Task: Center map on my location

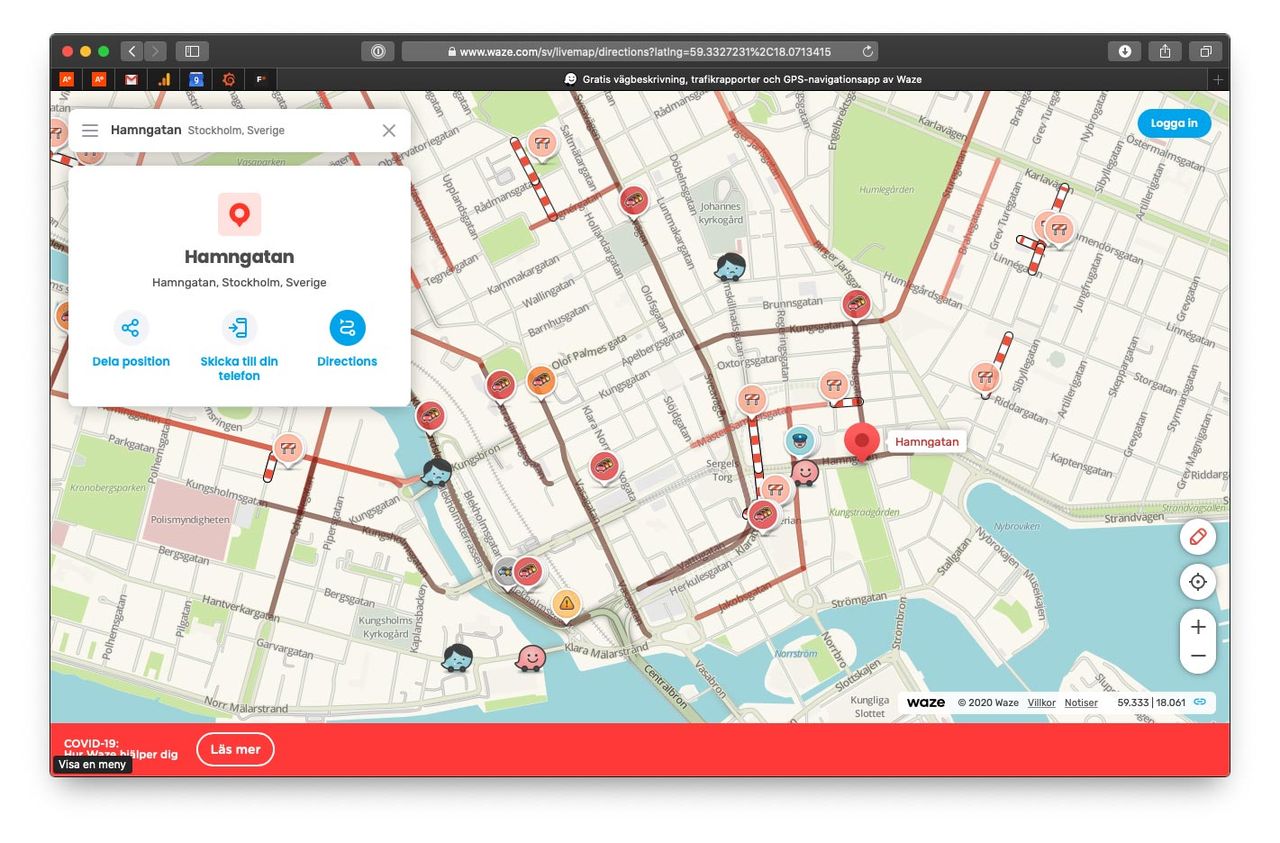Action: point(1197,582)
